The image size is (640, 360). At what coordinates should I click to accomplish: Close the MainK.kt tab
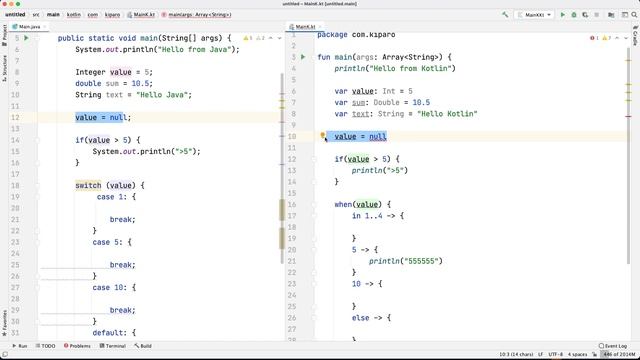click(x=320, y=27)
